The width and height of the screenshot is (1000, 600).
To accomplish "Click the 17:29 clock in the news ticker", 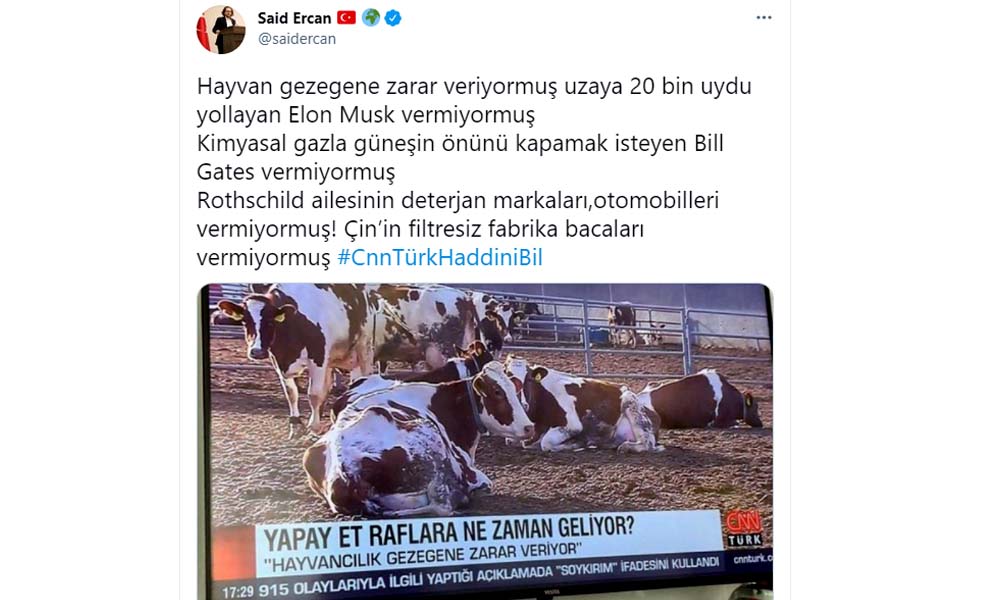I will click(237, 592).
